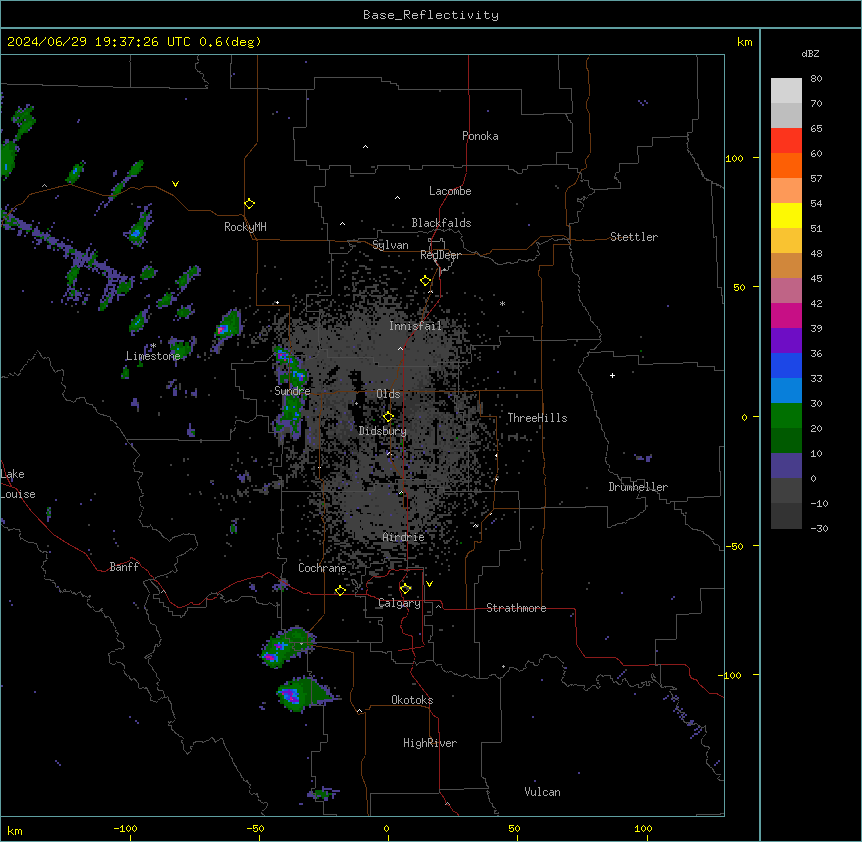Pick the yellow 51-54 dBZ legend color

point(786,215)
